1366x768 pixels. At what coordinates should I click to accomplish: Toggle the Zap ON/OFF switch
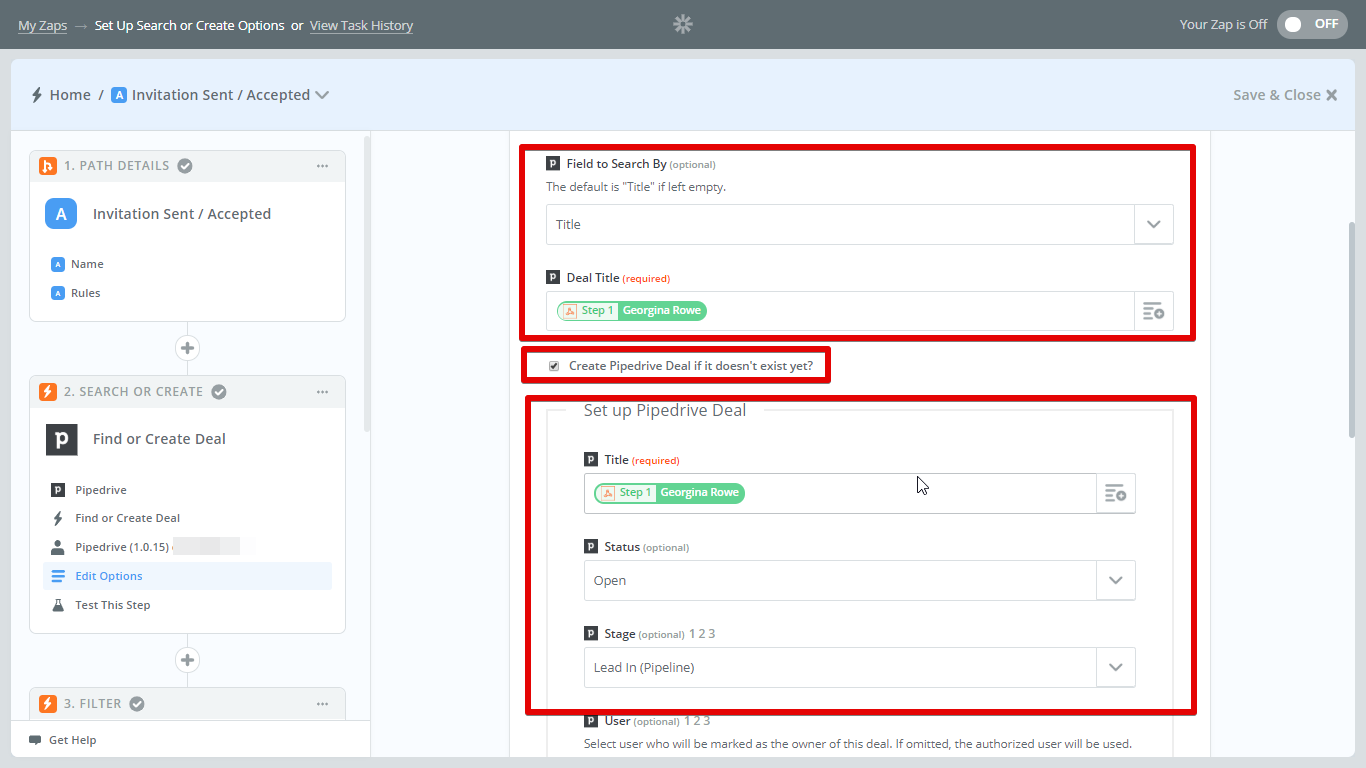pyautogui.click(x=1312, y=24)
